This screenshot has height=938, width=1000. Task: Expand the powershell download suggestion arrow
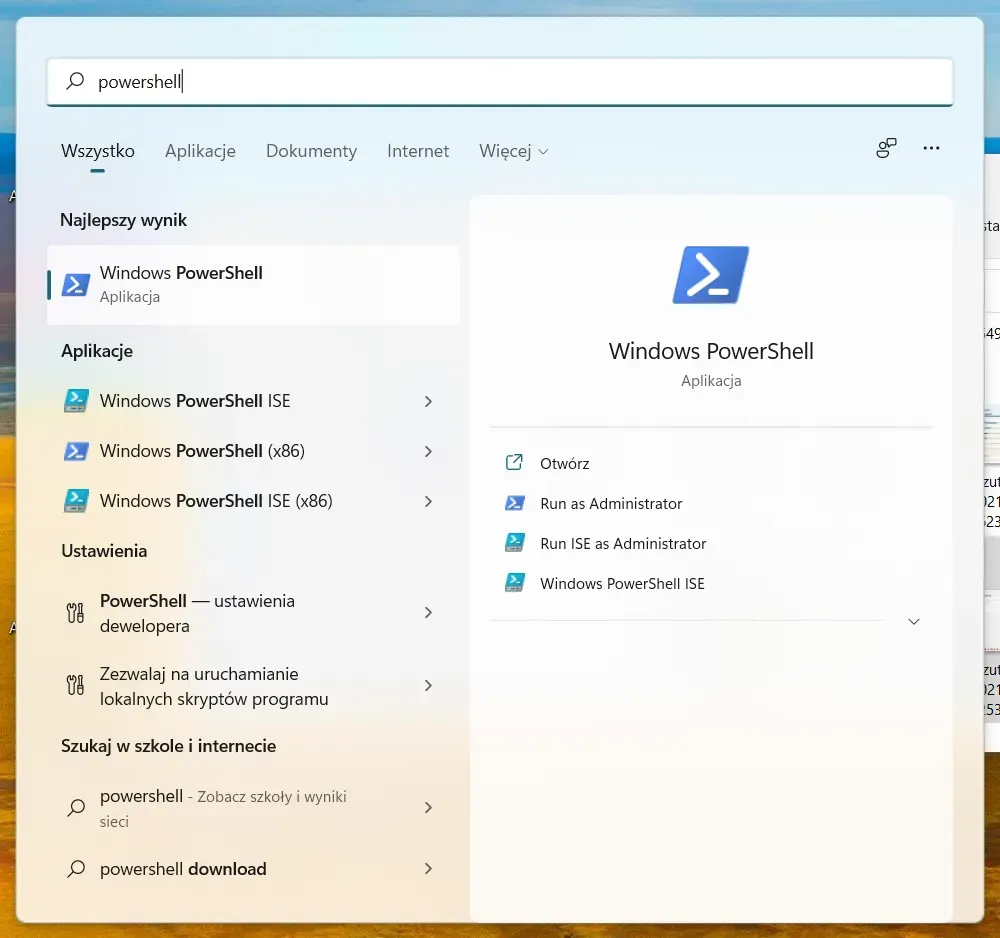pyautogui.click(x=429, y=868)
